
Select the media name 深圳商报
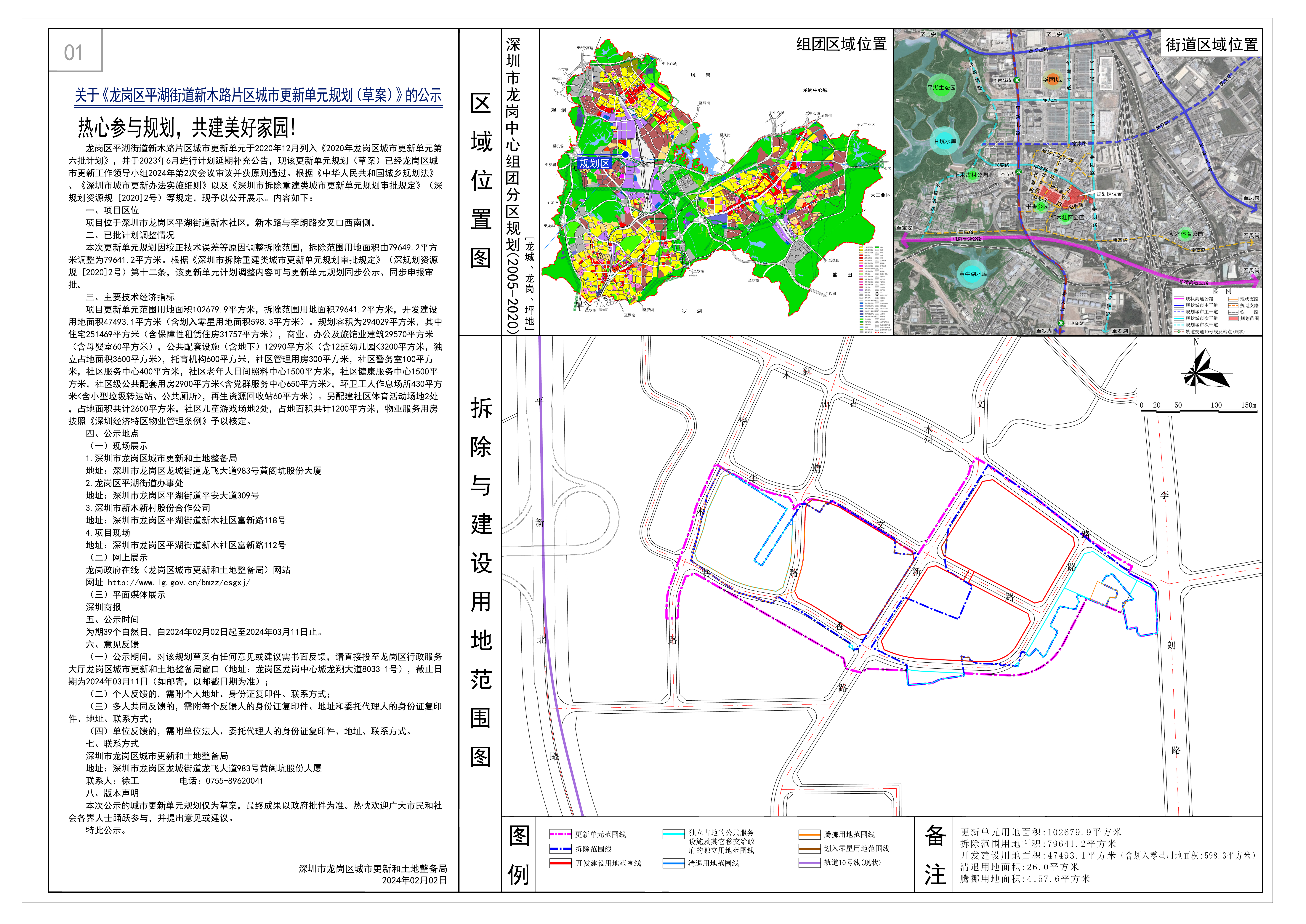[x=104, y=607]
